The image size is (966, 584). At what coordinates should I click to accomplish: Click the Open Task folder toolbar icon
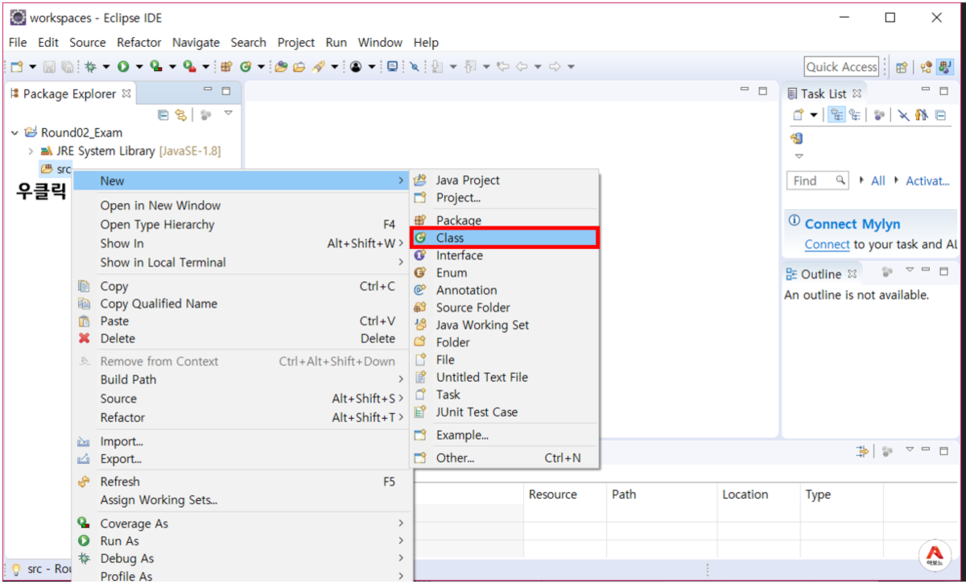299,67
